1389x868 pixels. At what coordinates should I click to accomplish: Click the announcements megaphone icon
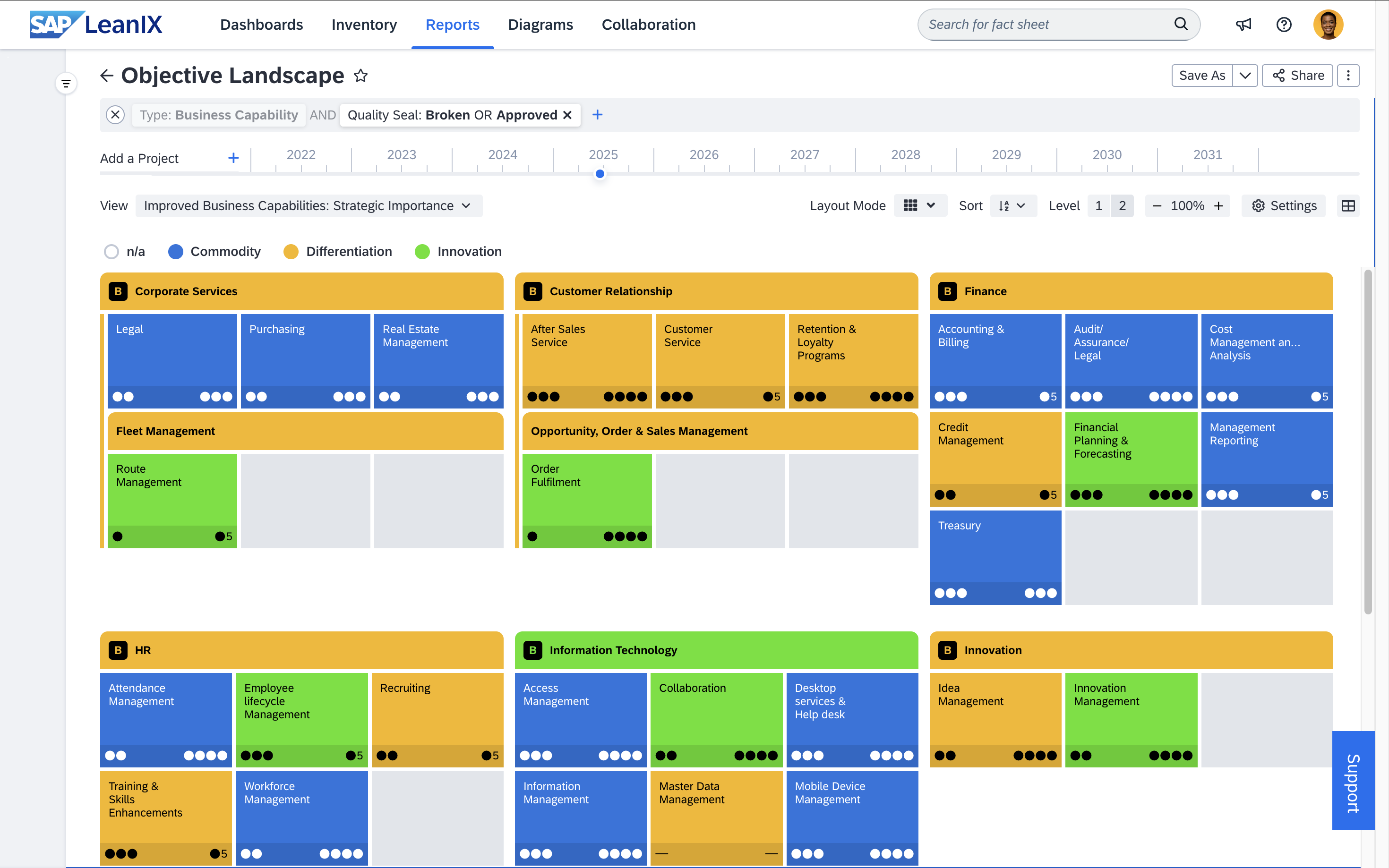pyautogui.click(x=1244, y=25)
